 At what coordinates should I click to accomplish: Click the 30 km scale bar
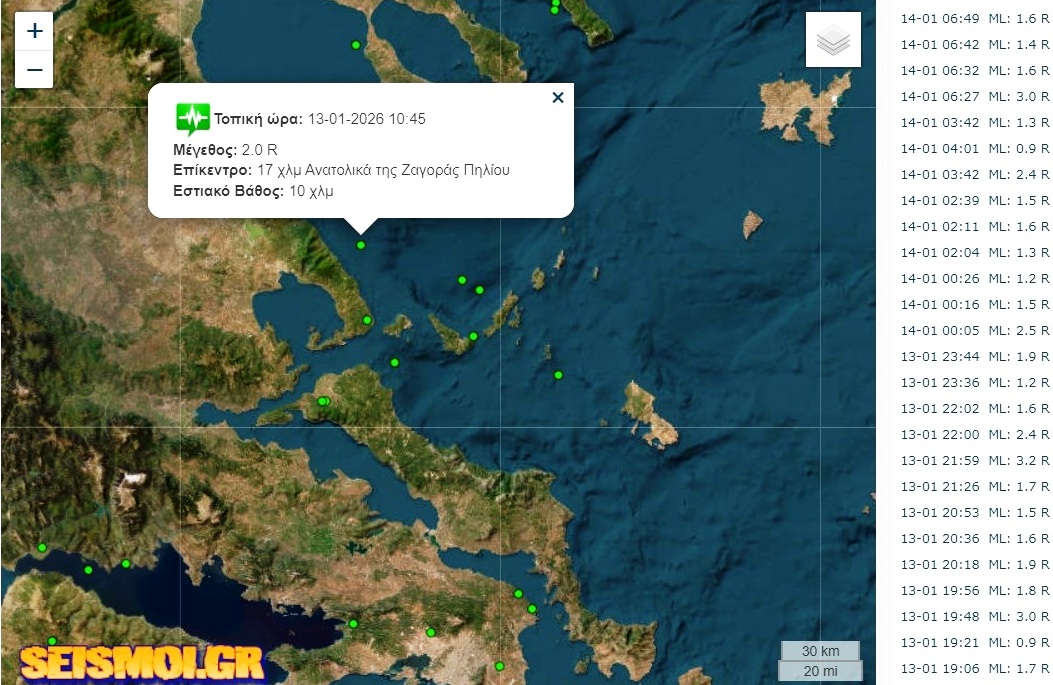pos(820,651)
